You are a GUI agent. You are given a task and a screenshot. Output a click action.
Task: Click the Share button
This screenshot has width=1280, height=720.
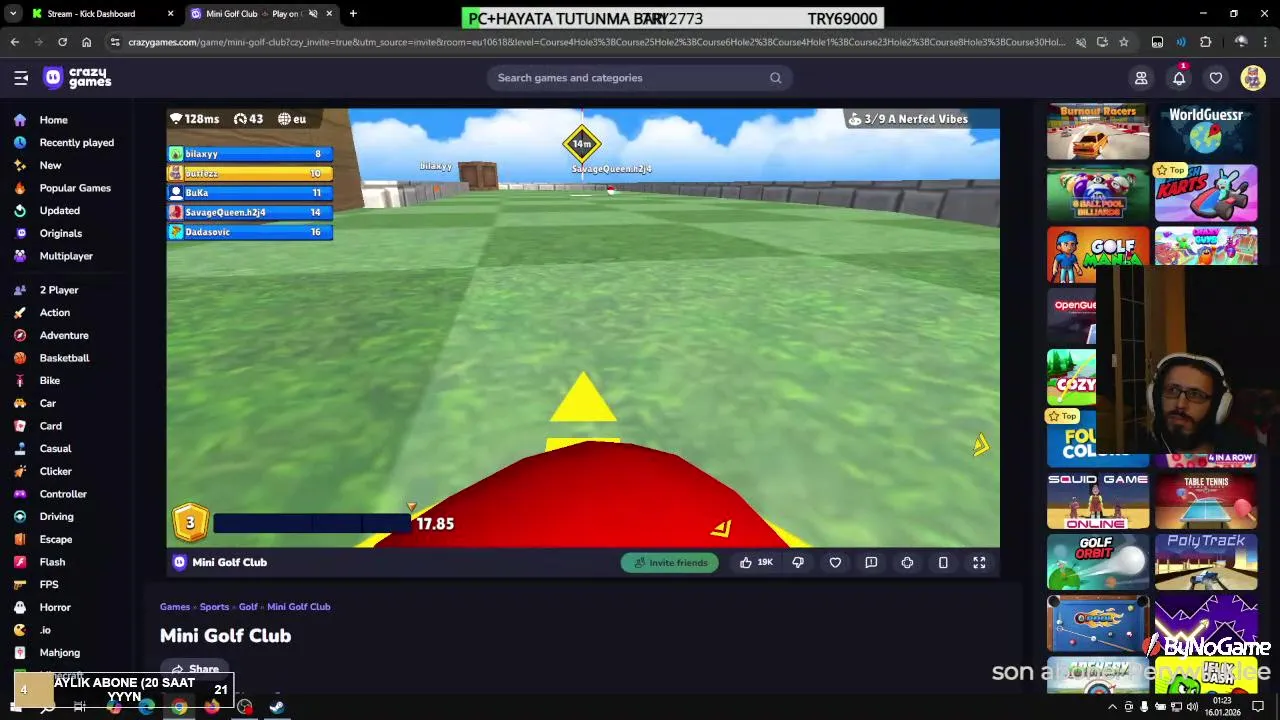click(195, 669)
